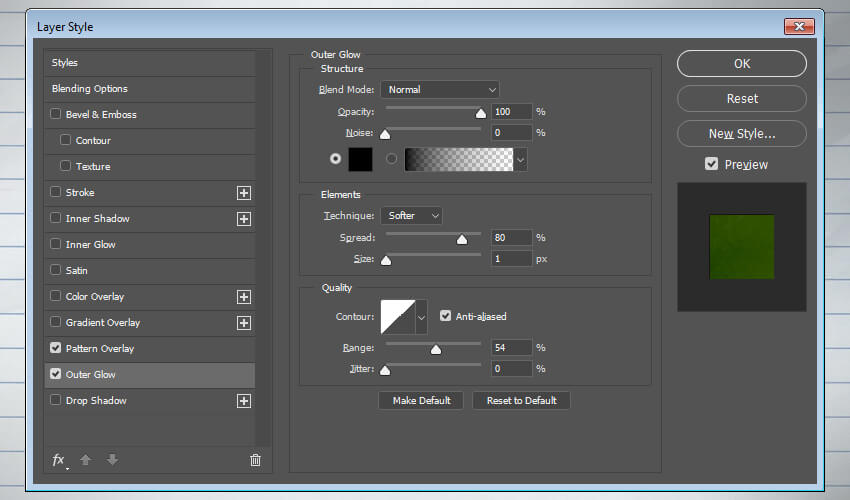Close the Layer Style dialog
850x500 pixels.
tap(799, 26)
